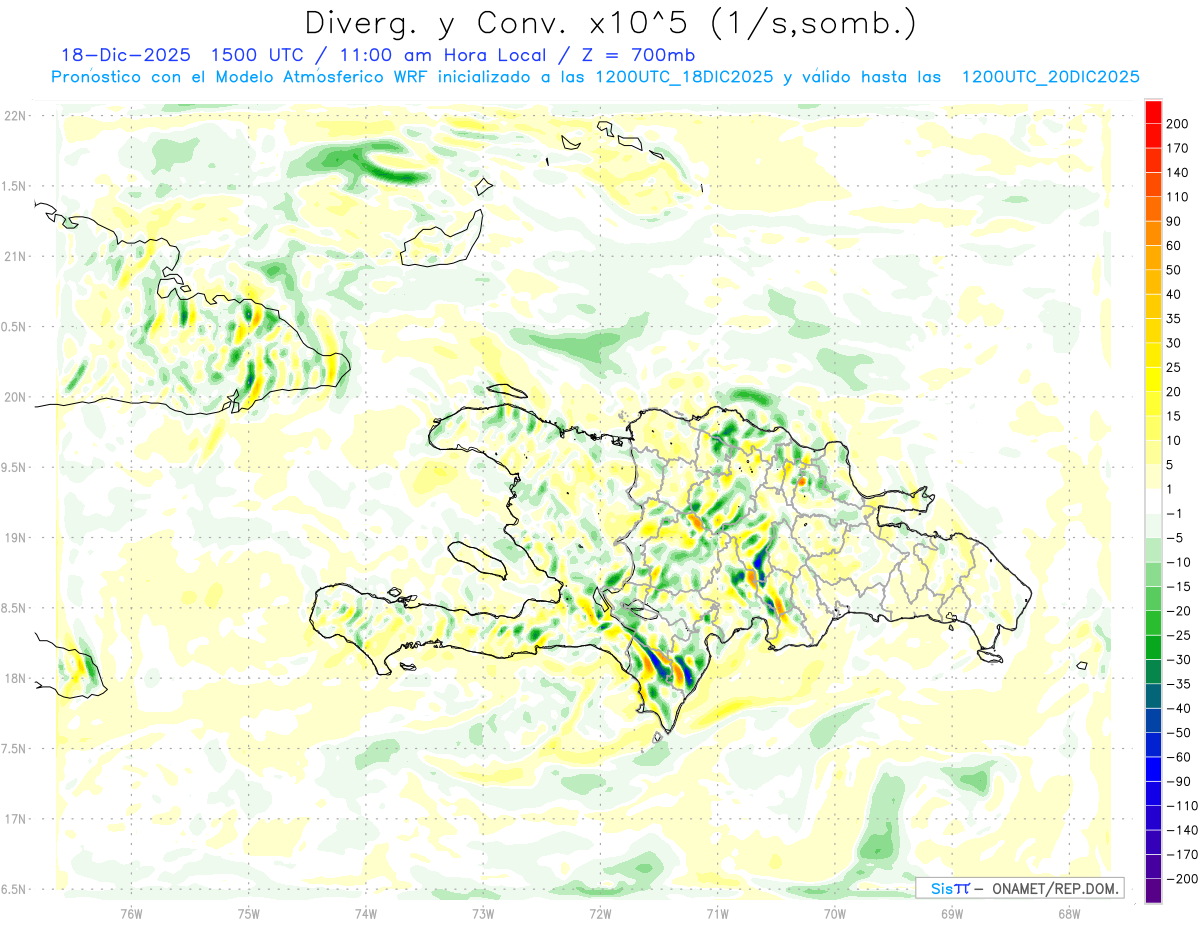Click the '6.5N' latitude label
This screenshot has height=927, width=1200.
pyautogui.click(x=14, y=889)
